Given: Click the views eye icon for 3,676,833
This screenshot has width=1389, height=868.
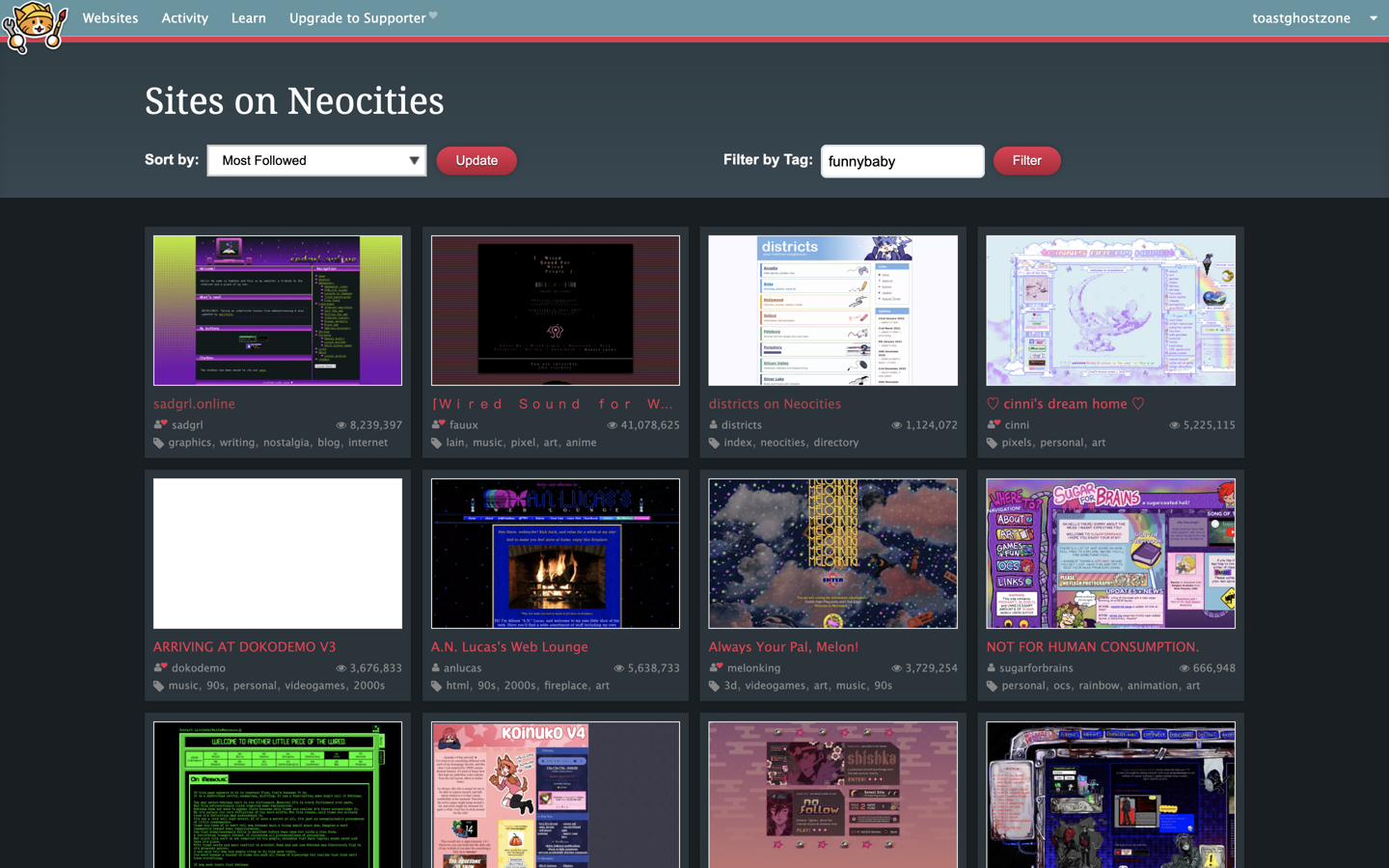Looking at the screenshot, I should pyautogui.click(x=340, y=668).
